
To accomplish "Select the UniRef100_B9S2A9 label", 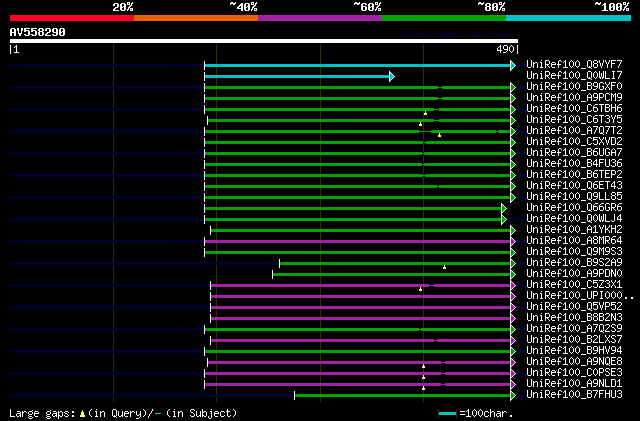I will click(574, 263).
